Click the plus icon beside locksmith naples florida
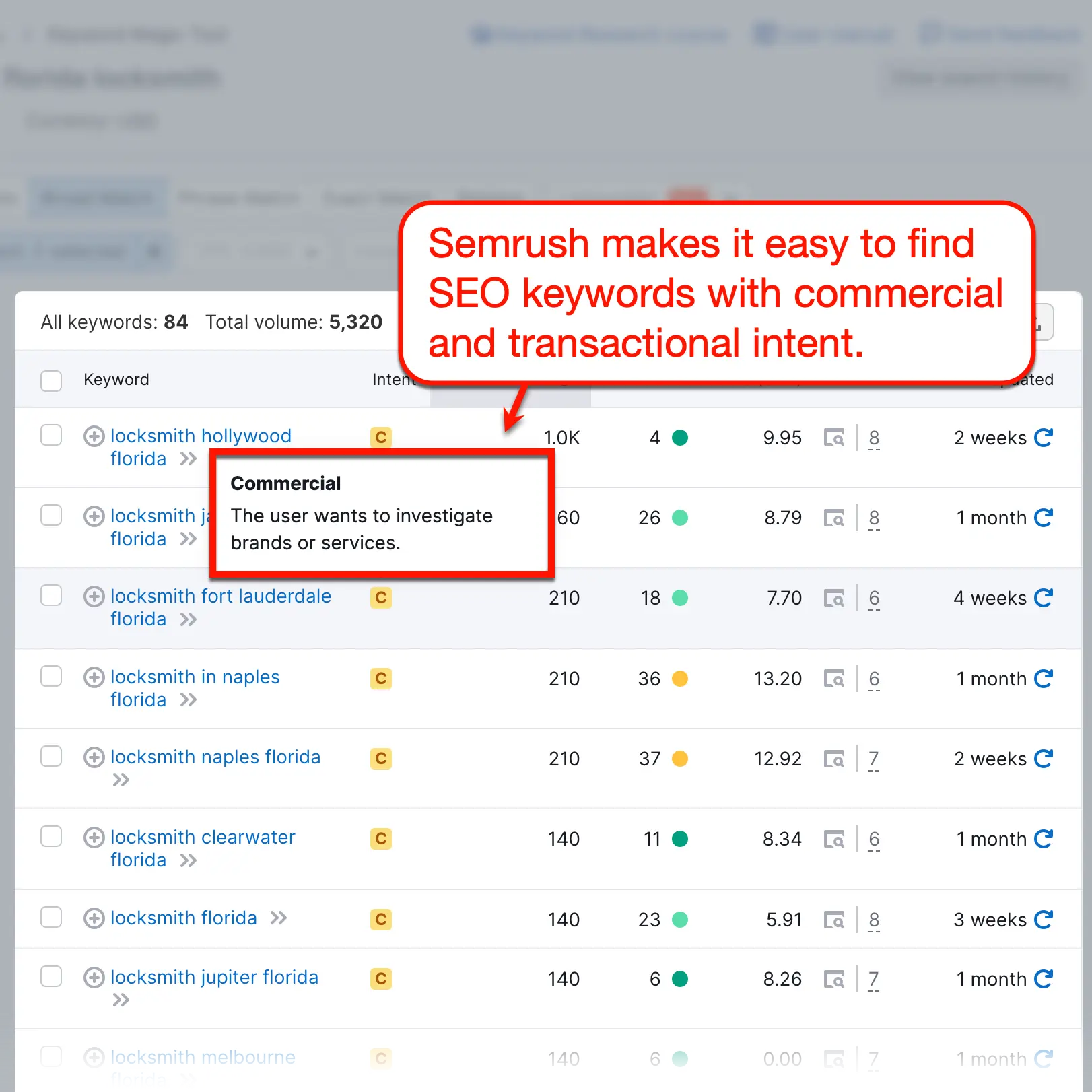 pos(94,757)
